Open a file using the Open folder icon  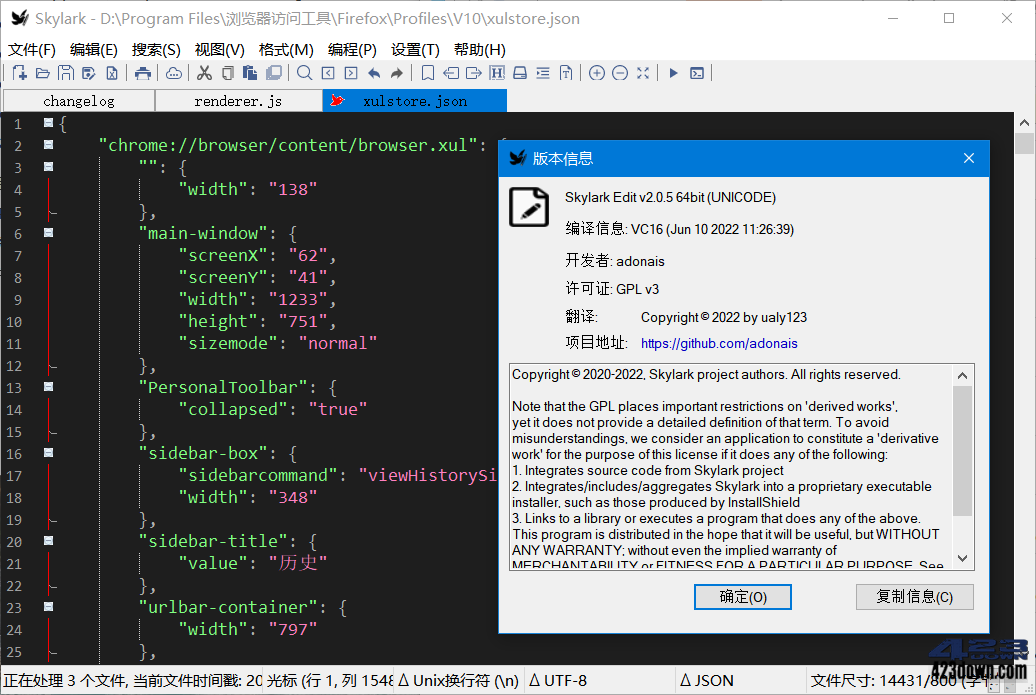42,73
